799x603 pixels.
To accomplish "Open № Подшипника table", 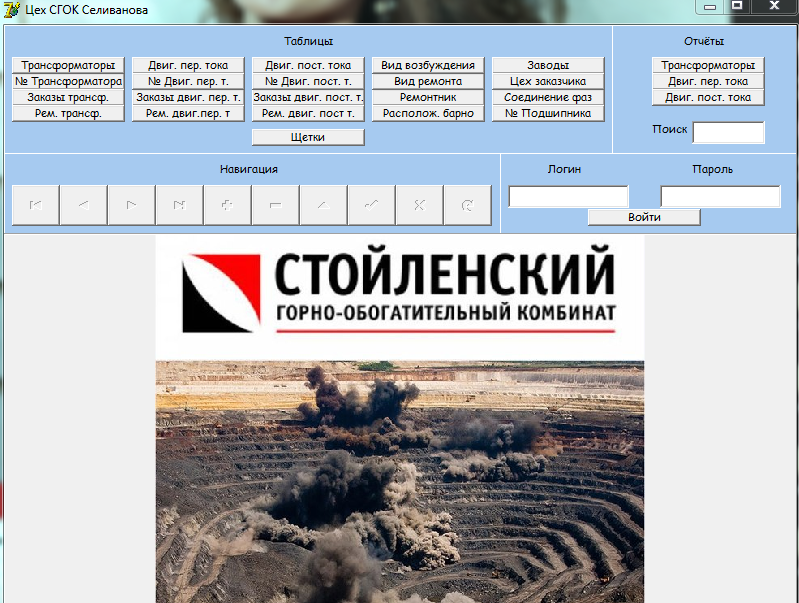I will [548, 113].
